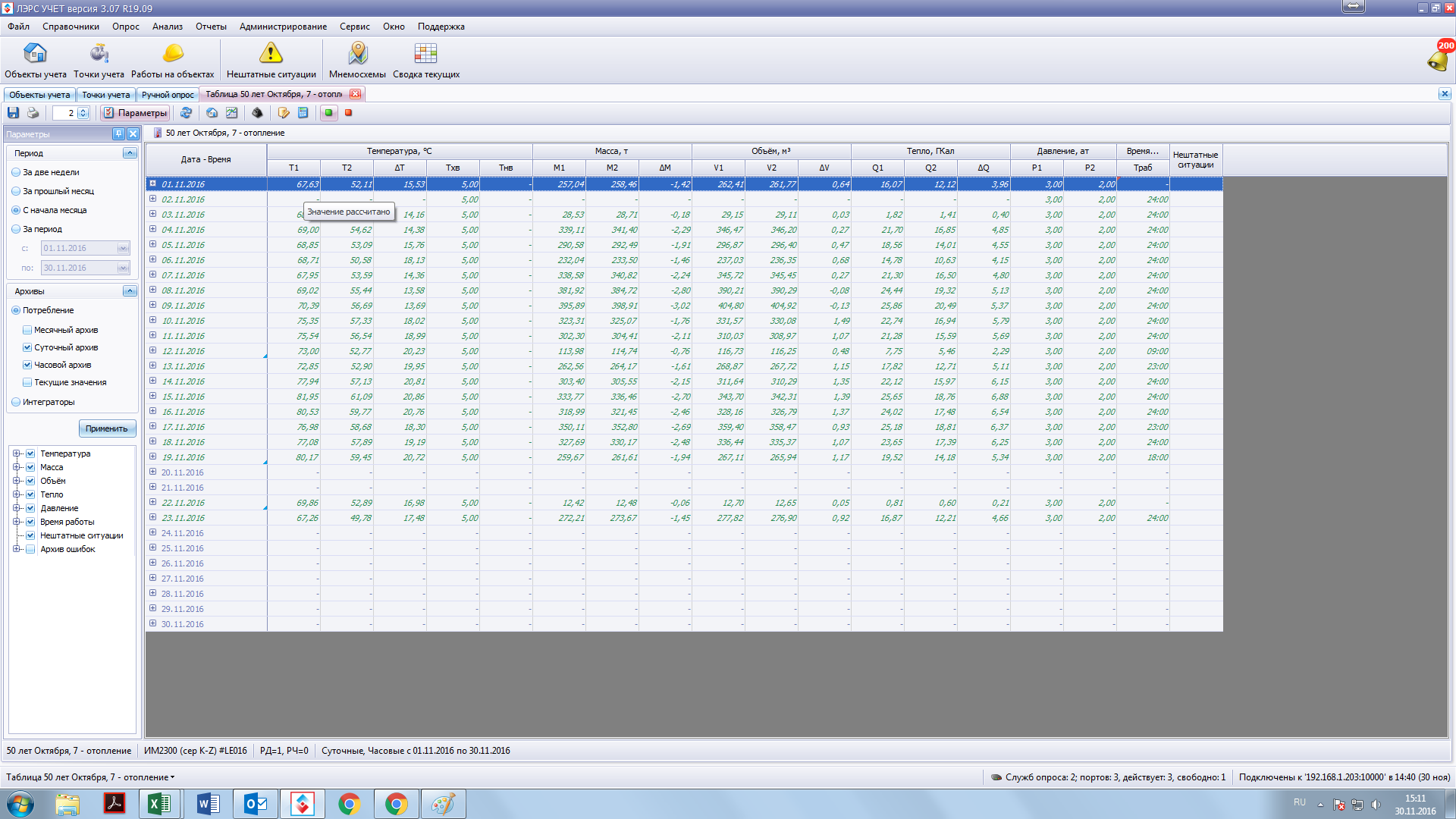Open Windows Start menu
The image size is (1456, 819).
point(20,804)
